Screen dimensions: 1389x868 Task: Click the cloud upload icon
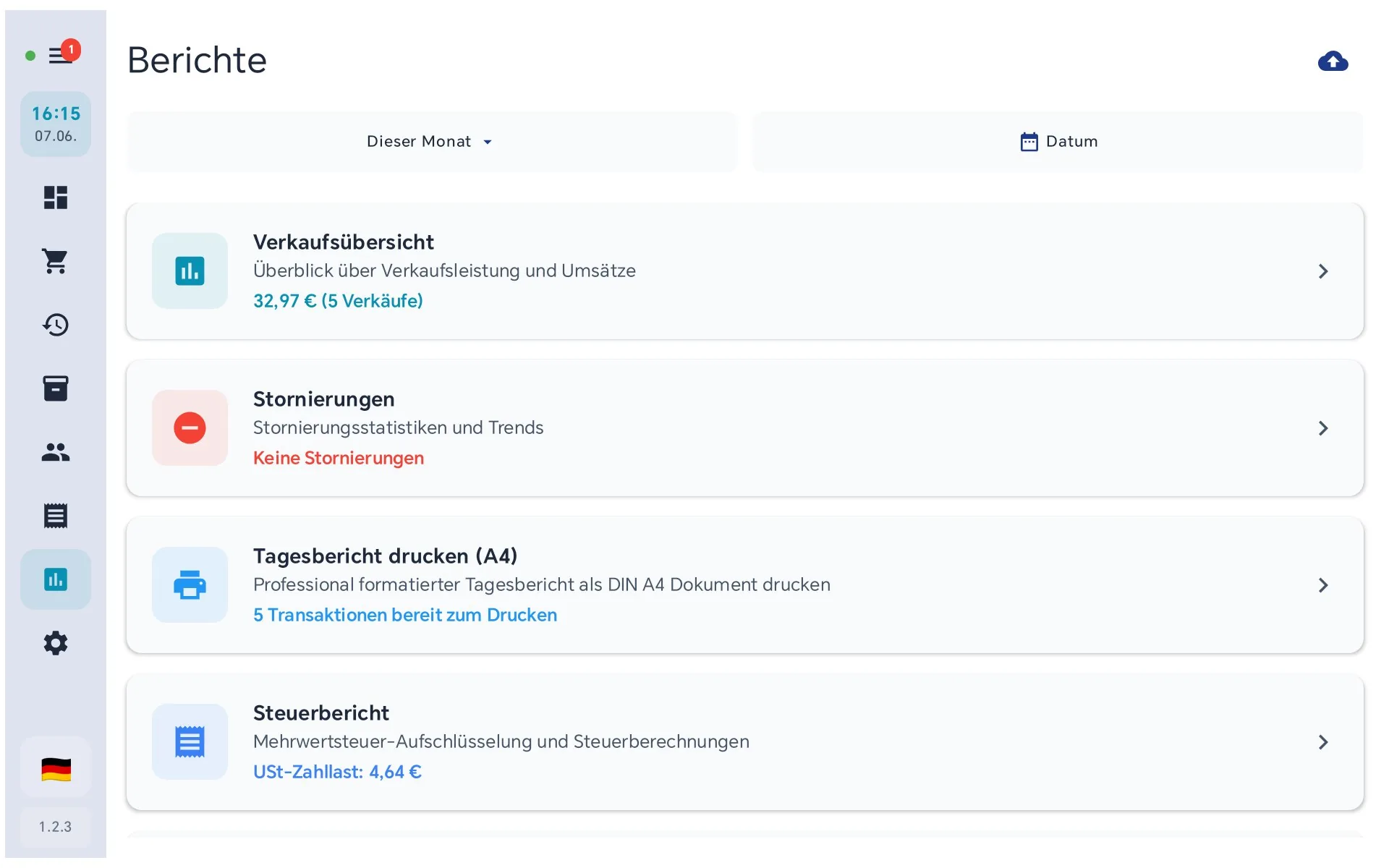coord(1333,61)
